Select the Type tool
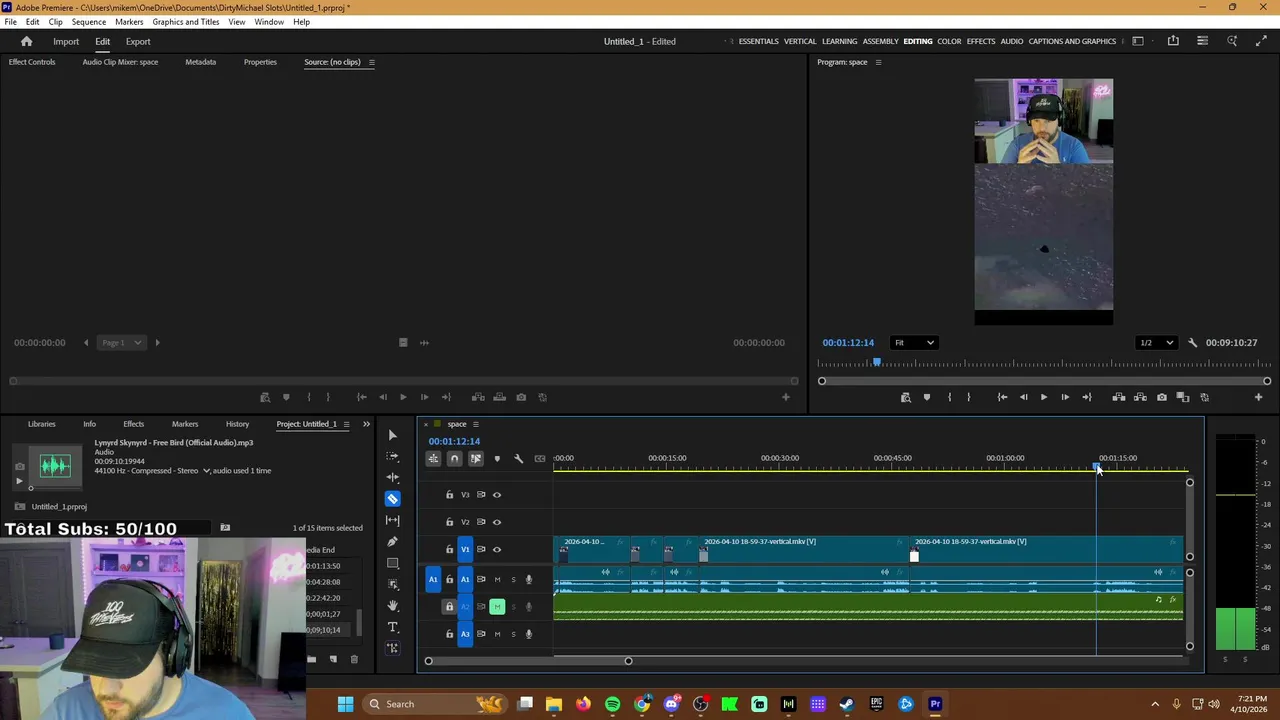 coord(392,627)
